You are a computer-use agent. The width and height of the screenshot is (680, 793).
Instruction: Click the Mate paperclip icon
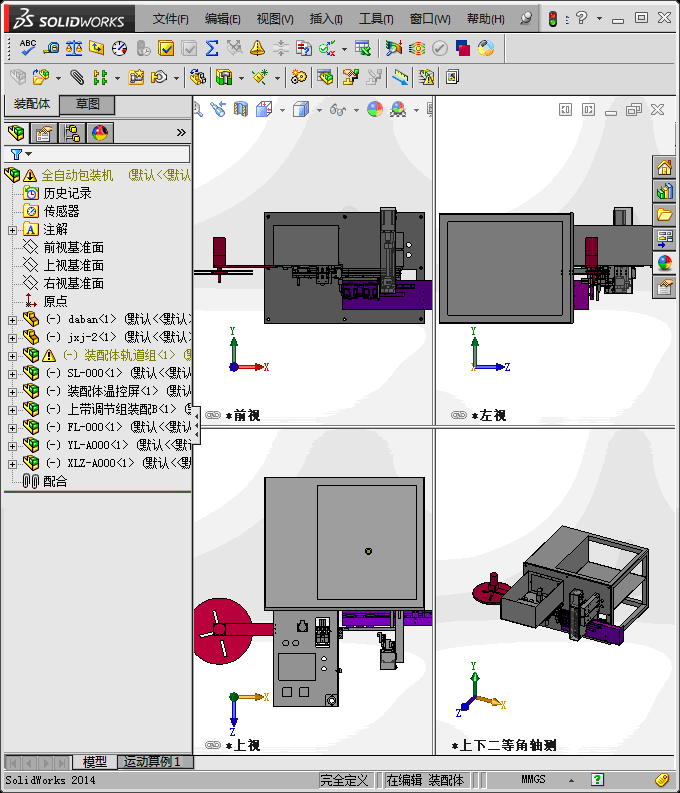[77, 77]
